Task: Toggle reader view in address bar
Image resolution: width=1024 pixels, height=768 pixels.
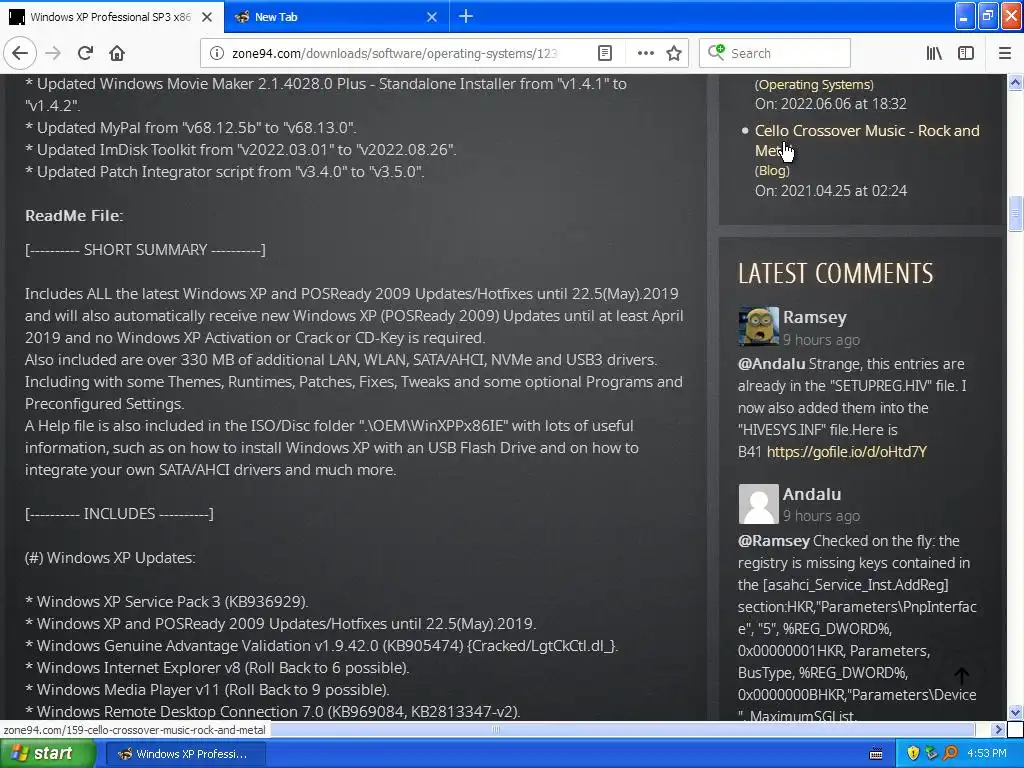Action: pos(605,53)
